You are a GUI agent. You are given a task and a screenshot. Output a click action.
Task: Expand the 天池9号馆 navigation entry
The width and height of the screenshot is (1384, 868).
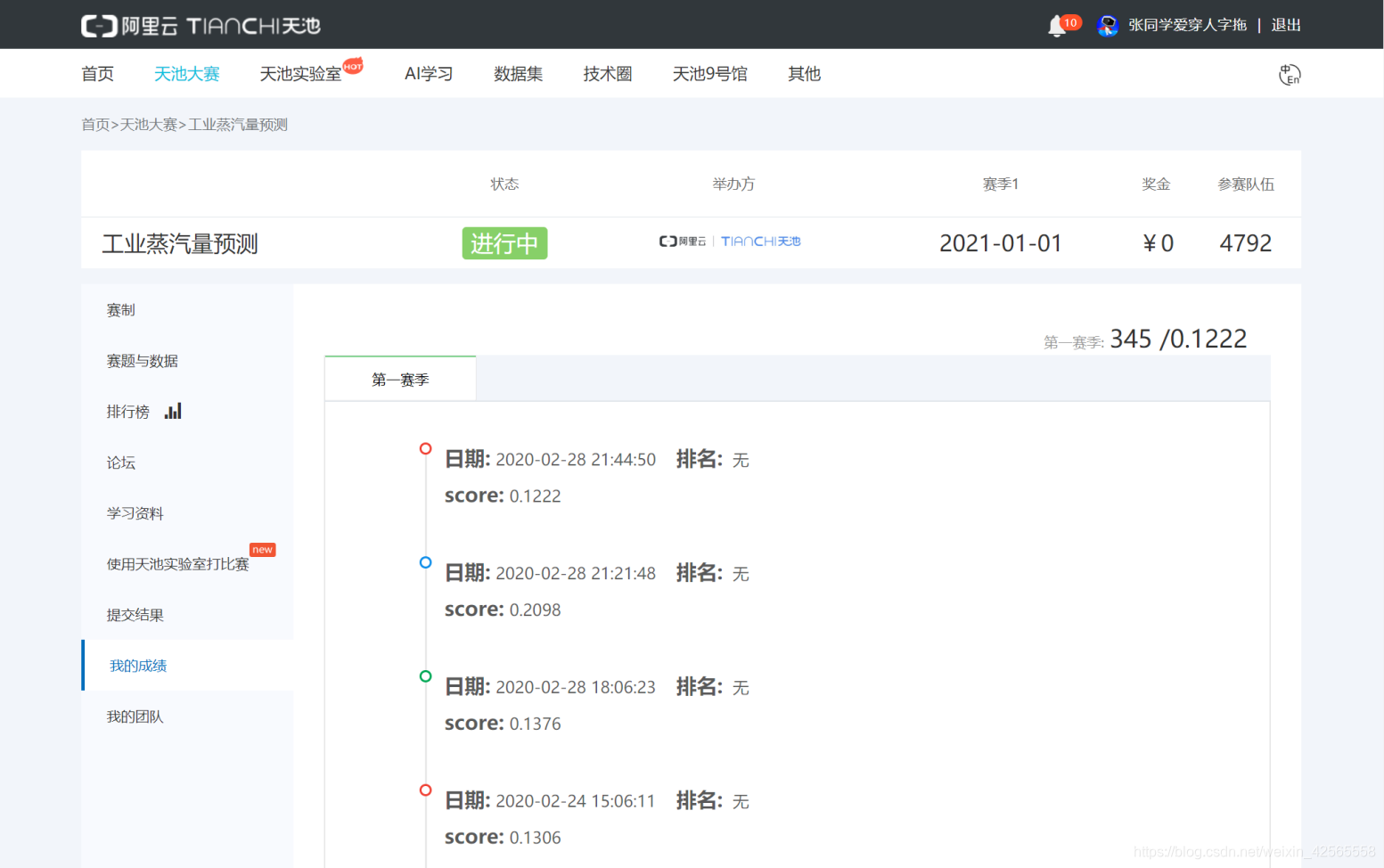710,74
